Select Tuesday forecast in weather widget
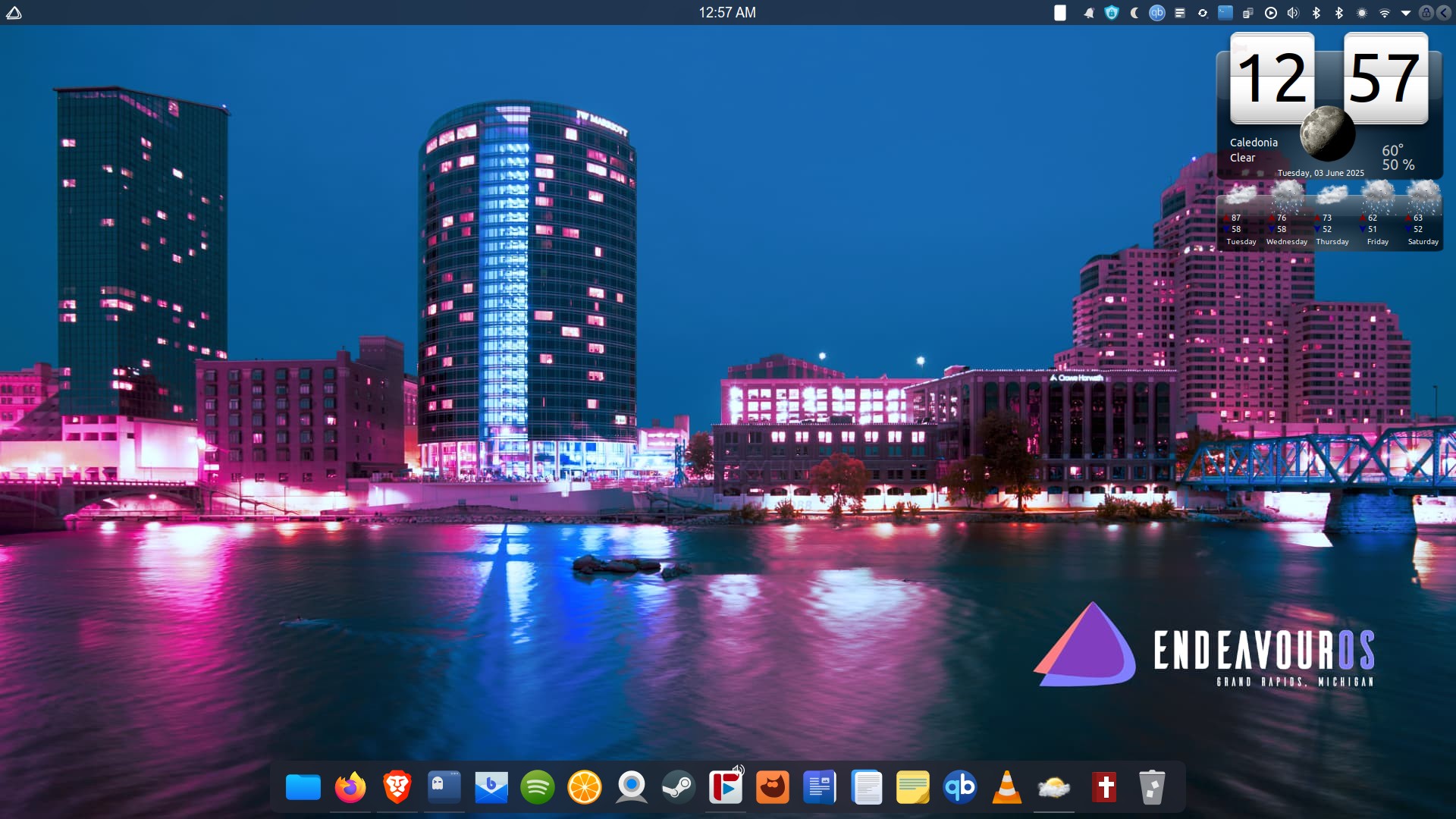The height and width of the screenshot is (819, 1456). pyautogui.click(x=1241, y=214)
